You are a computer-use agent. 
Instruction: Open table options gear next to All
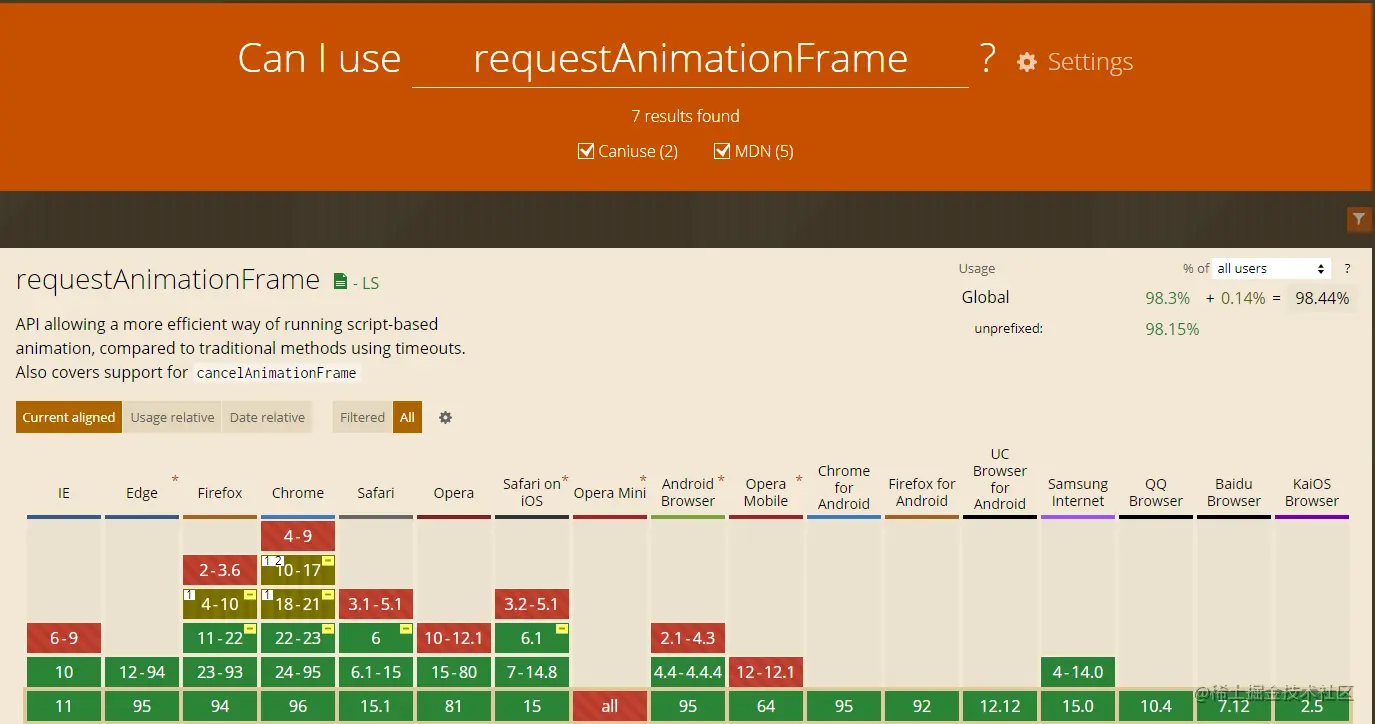445,417
